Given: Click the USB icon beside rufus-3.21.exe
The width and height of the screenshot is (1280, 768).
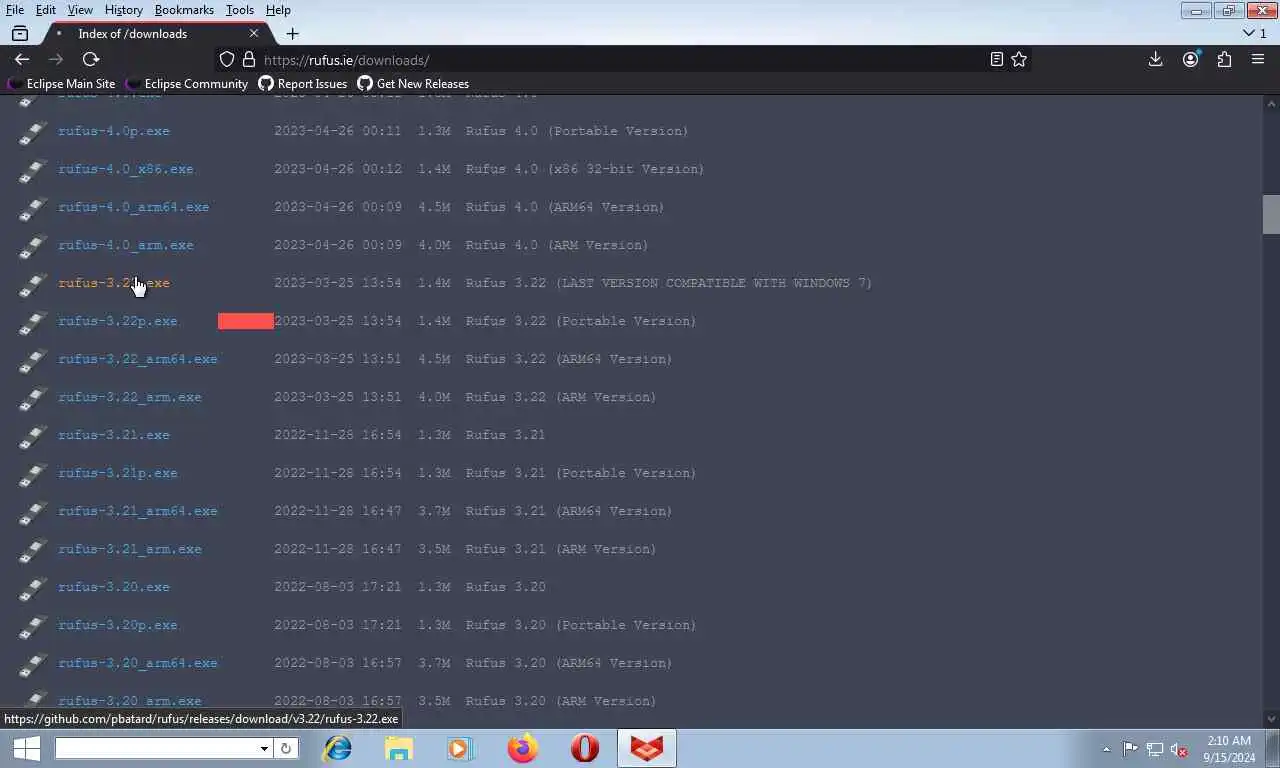Looking at the screenshot, I should pos(33,437).
